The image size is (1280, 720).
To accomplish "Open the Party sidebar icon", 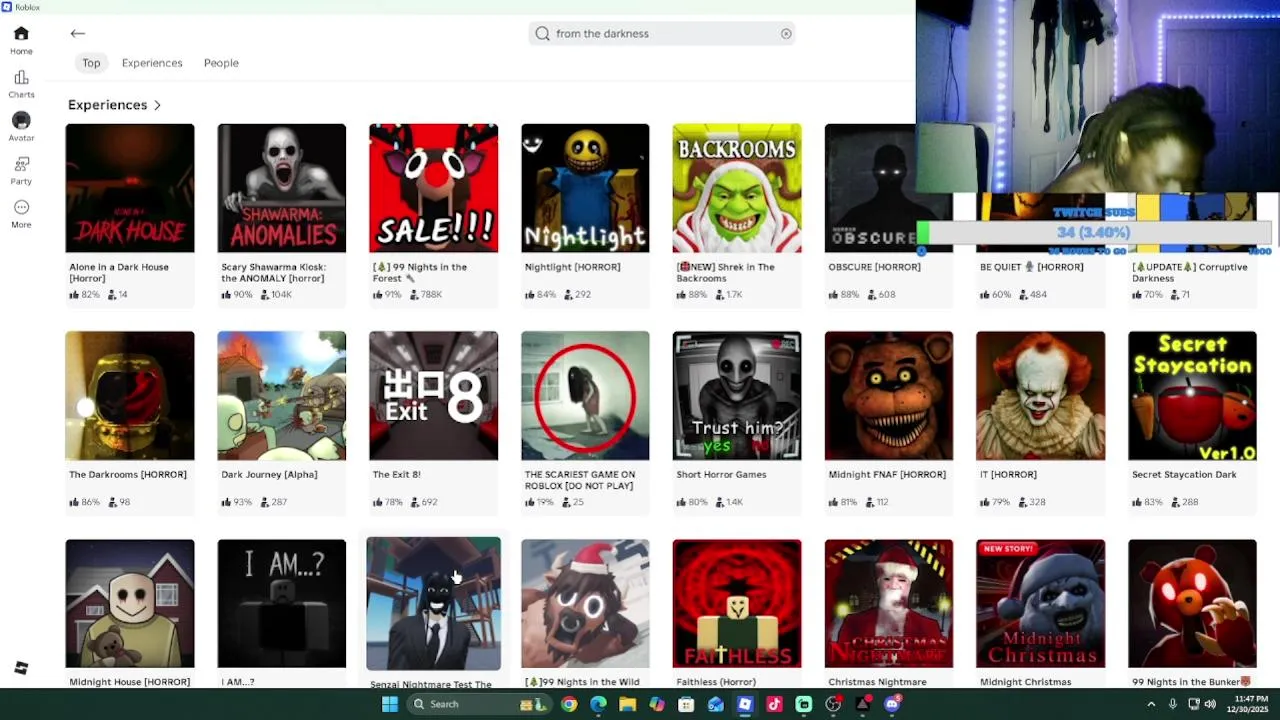I will pyautogui.click(x=21, y=170).
